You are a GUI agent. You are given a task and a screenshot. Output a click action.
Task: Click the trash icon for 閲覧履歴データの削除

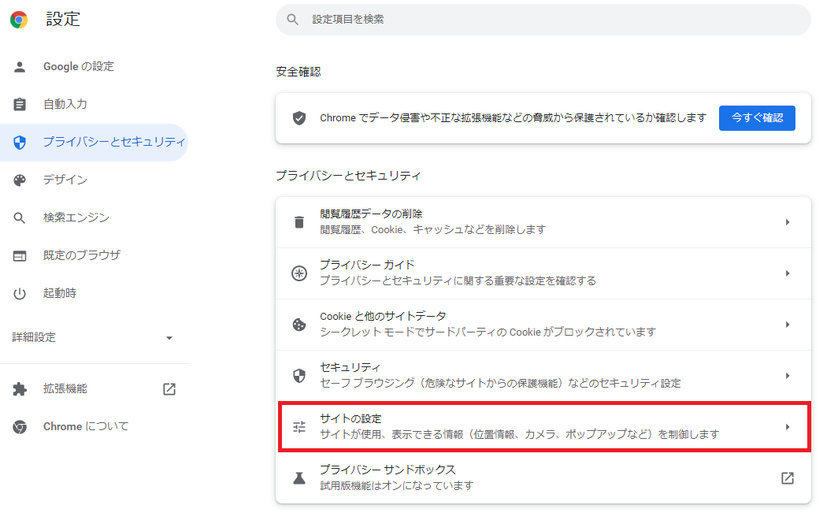298,222
